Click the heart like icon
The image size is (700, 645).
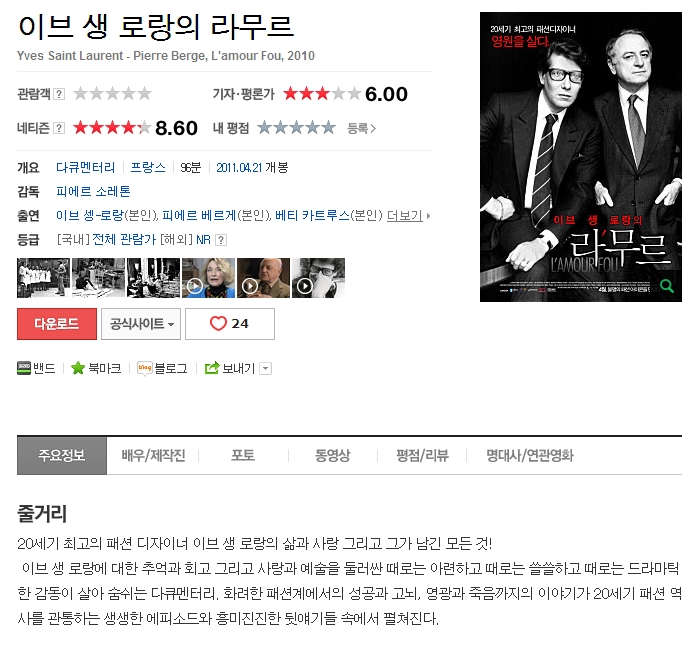[218, 324]
